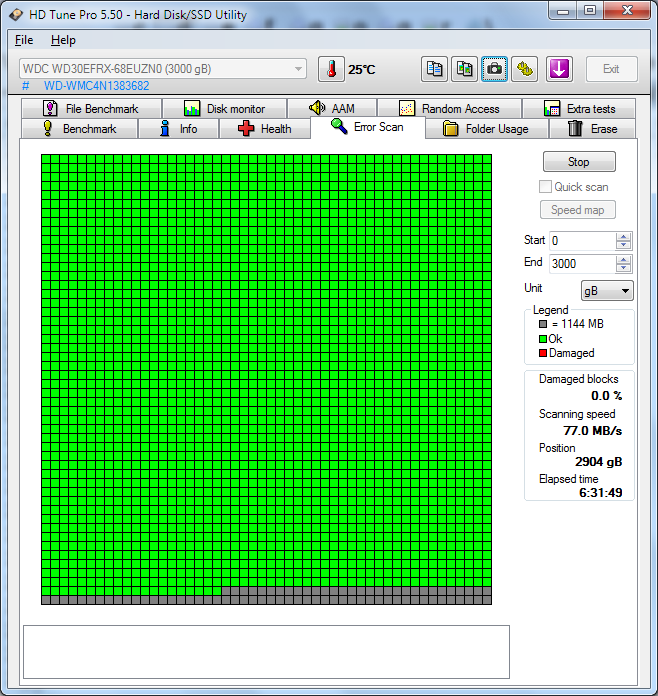Stop the running error scan

coord(579,162)
